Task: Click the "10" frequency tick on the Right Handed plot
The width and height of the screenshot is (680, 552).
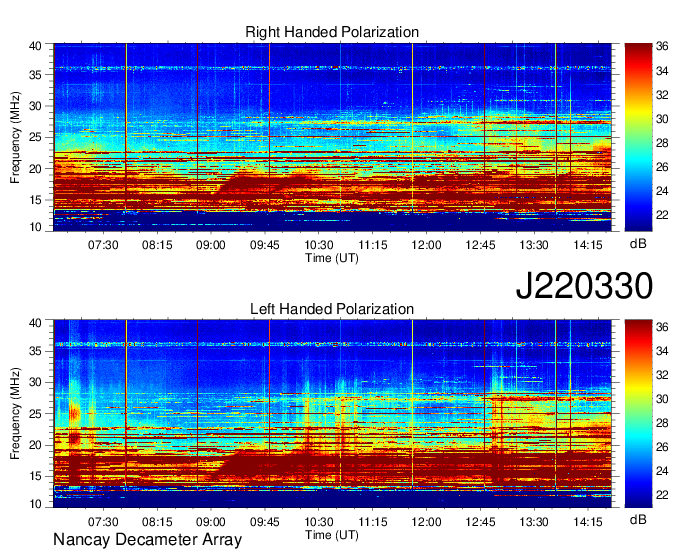Action: click(x=35, y=227)
